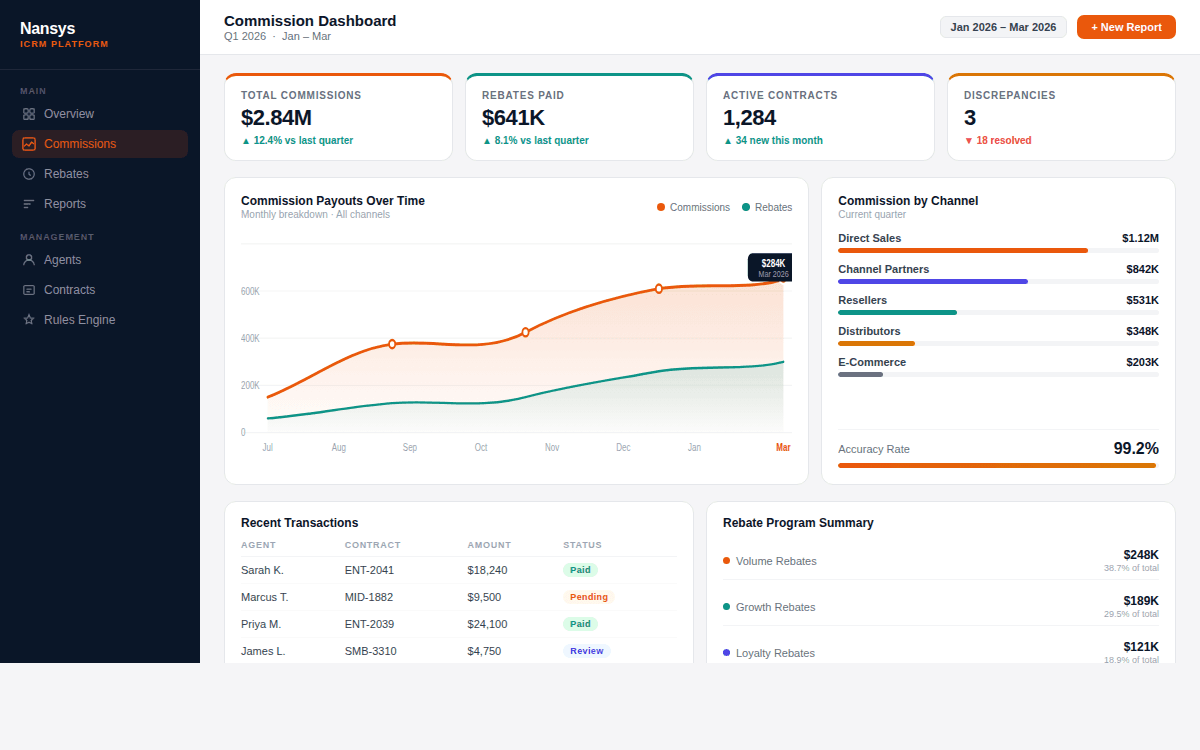Select the $284K Mar 2026 chart tooltip

769,267
